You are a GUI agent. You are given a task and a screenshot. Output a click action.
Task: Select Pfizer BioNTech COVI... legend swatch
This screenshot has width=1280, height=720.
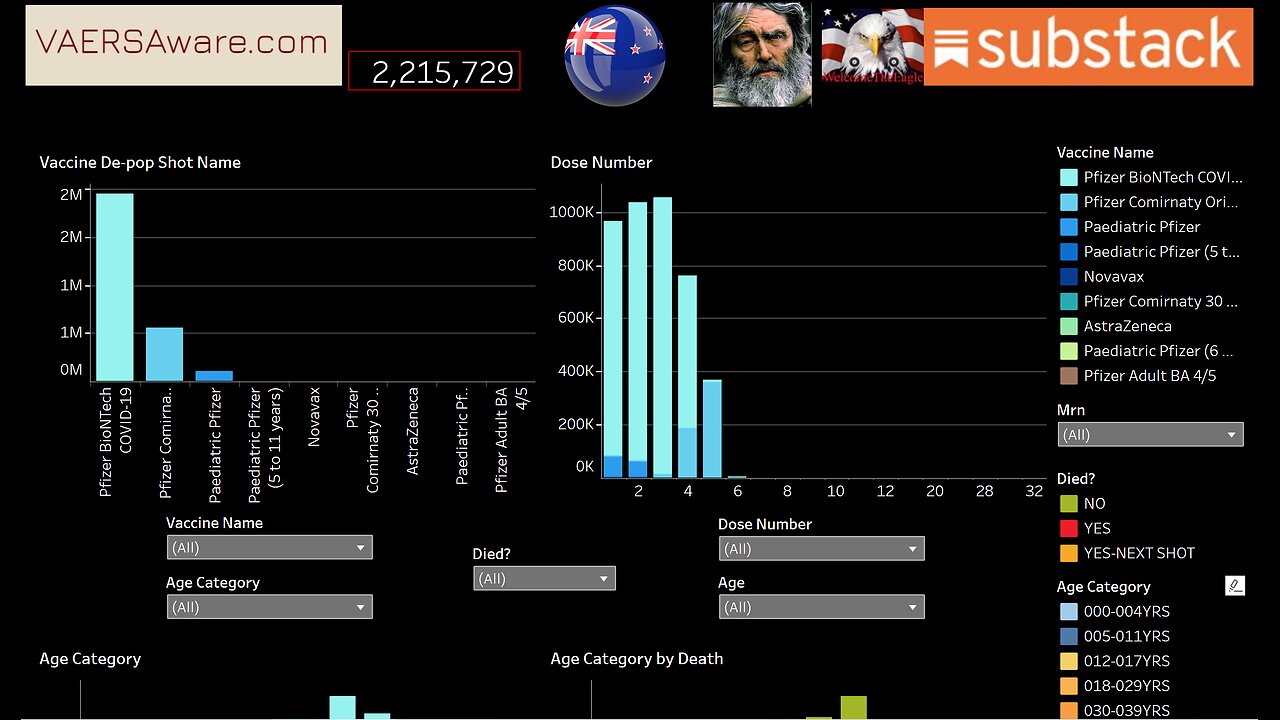[1069, 177]
